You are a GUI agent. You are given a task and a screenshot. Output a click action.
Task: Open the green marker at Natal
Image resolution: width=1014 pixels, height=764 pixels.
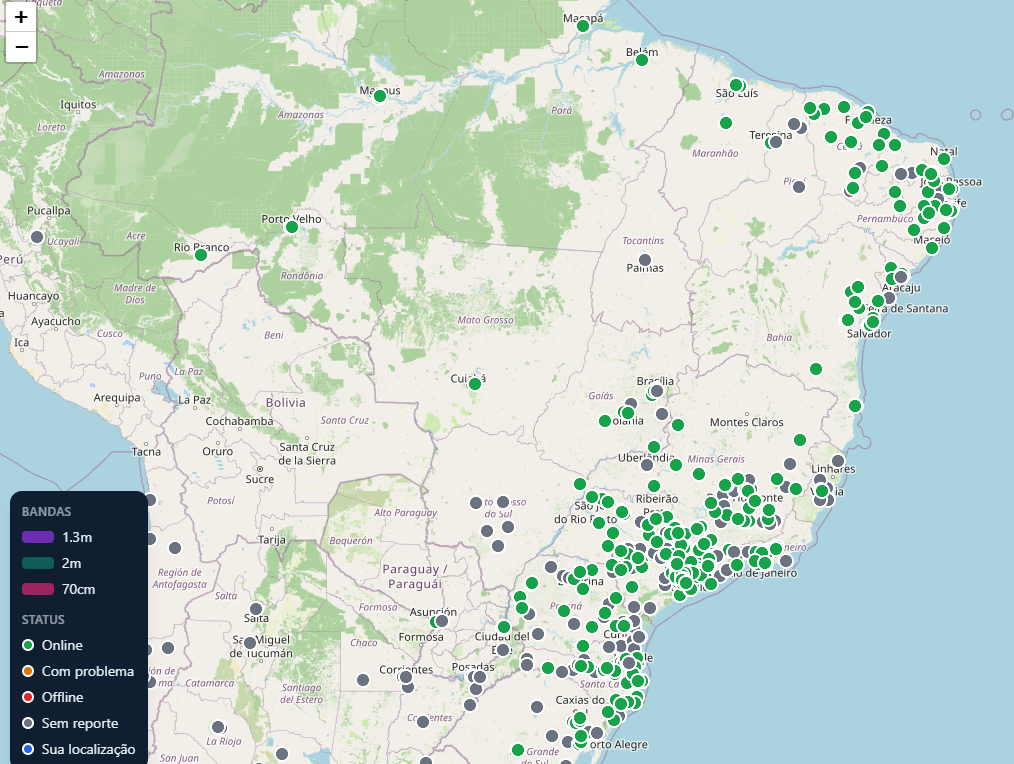pos(944,159)
